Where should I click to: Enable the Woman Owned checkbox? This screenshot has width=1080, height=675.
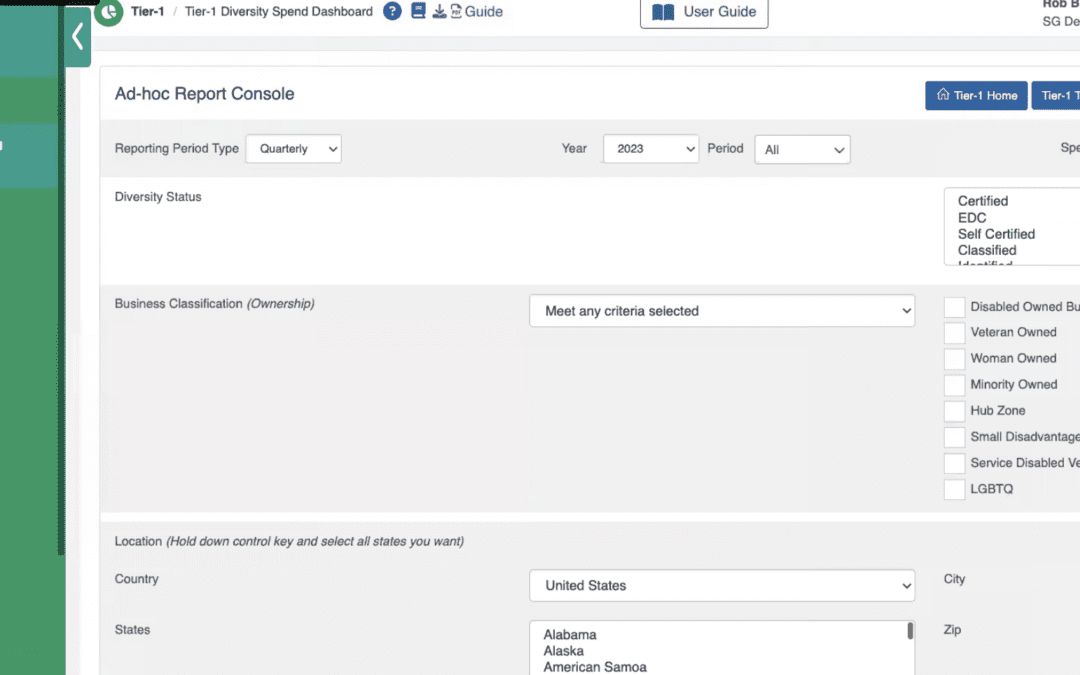coord(954,358)
